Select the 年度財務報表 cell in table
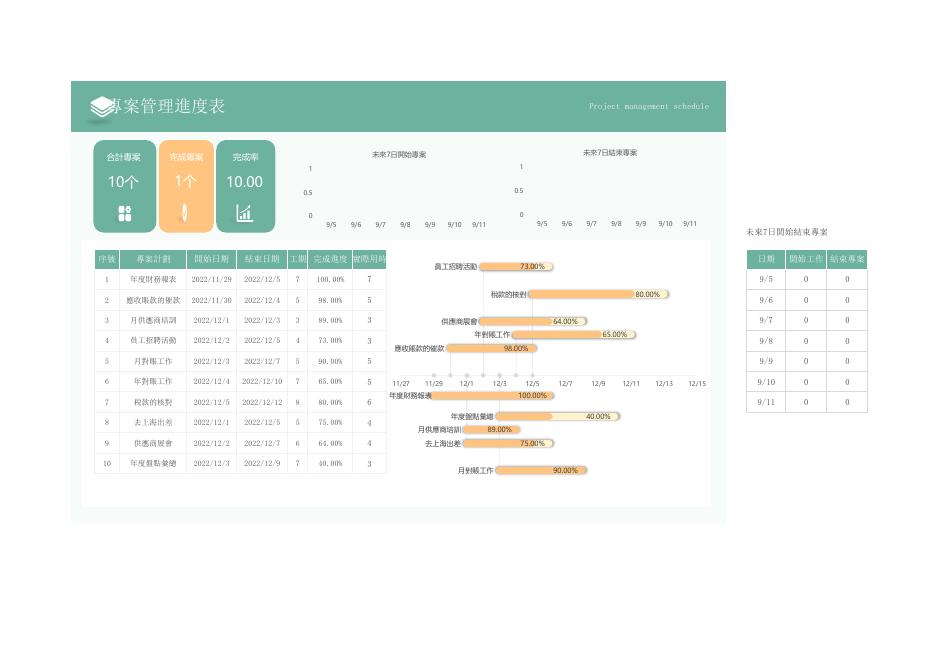 pyautogui.click(x=153, y=279)
